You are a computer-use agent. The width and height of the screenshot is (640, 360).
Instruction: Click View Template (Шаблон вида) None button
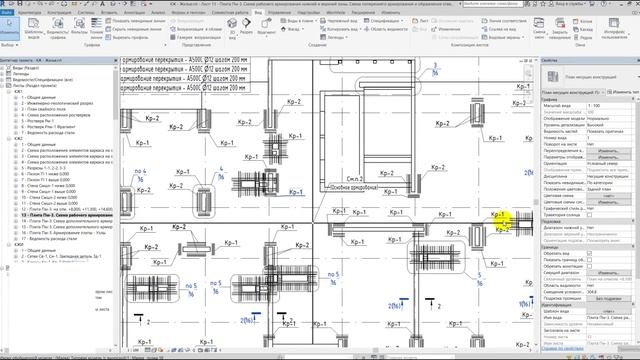609,311
